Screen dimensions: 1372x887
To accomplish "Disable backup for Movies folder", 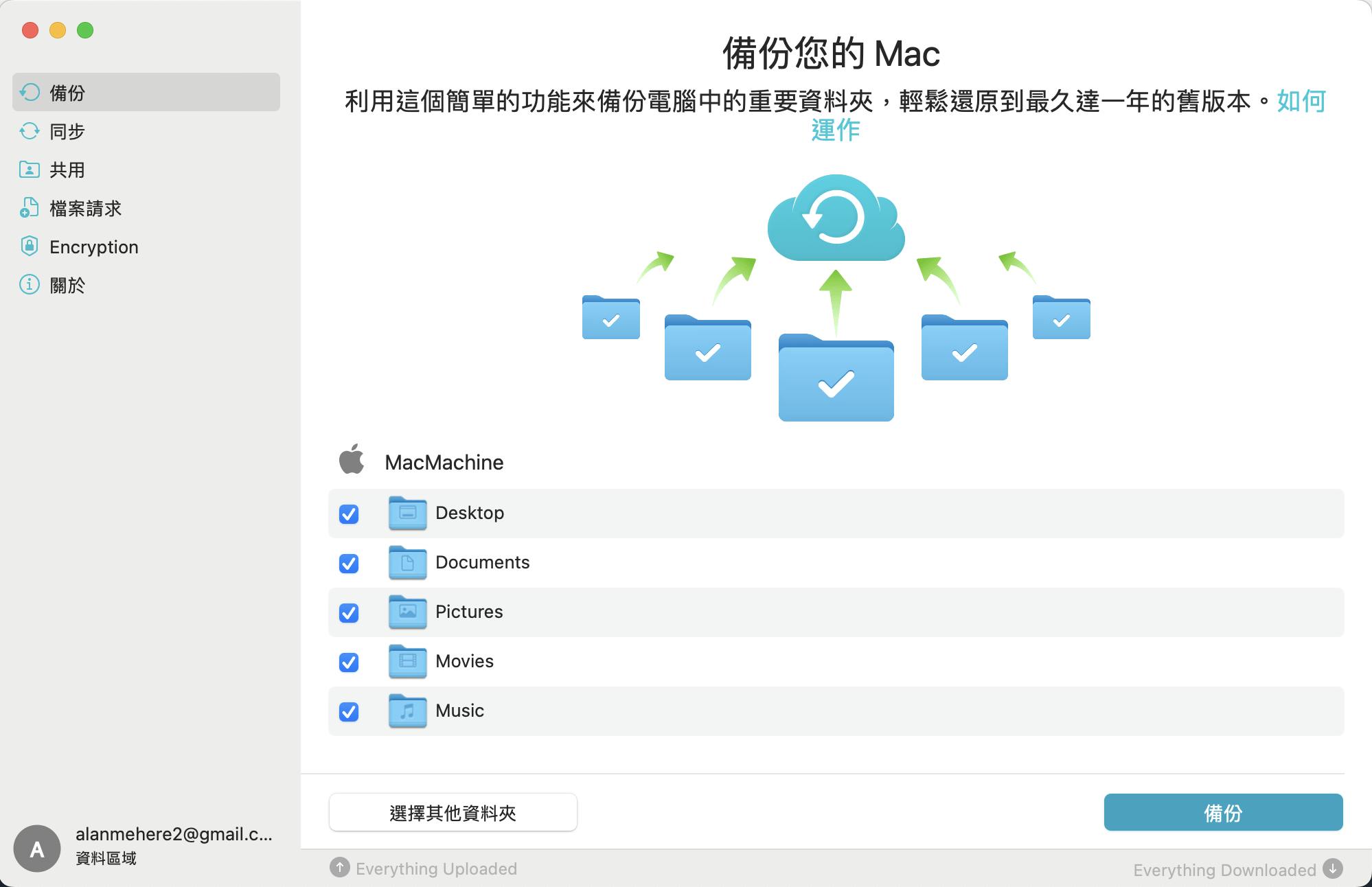I will coord(349,662).
